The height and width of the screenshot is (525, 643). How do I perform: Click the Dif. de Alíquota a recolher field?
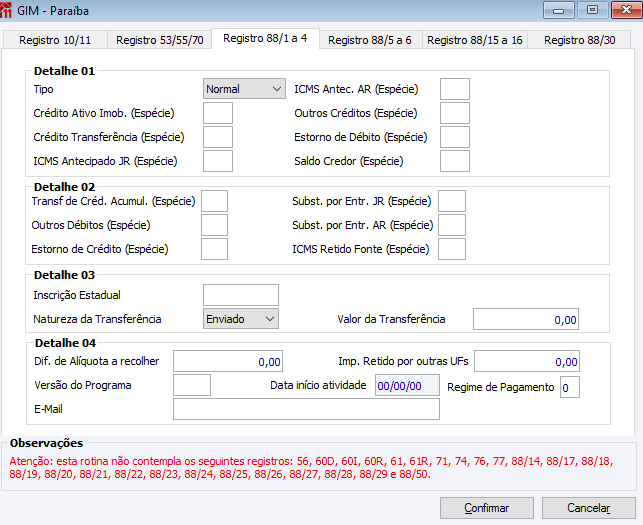tap(228, 361)
